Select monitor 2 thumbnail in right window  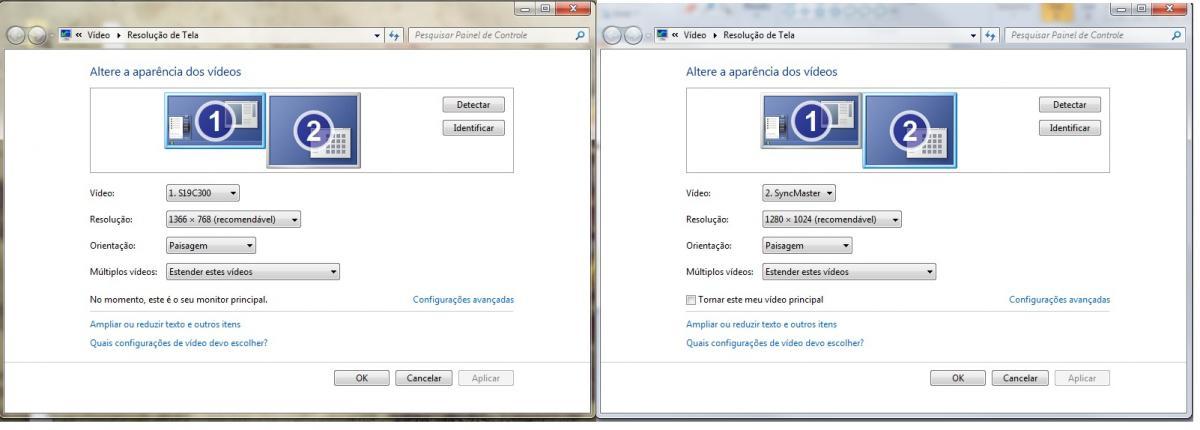[909, 130]
